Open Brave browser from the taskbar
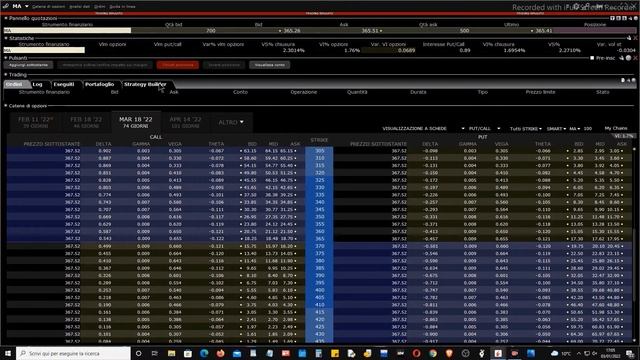 tap(449, 353)
